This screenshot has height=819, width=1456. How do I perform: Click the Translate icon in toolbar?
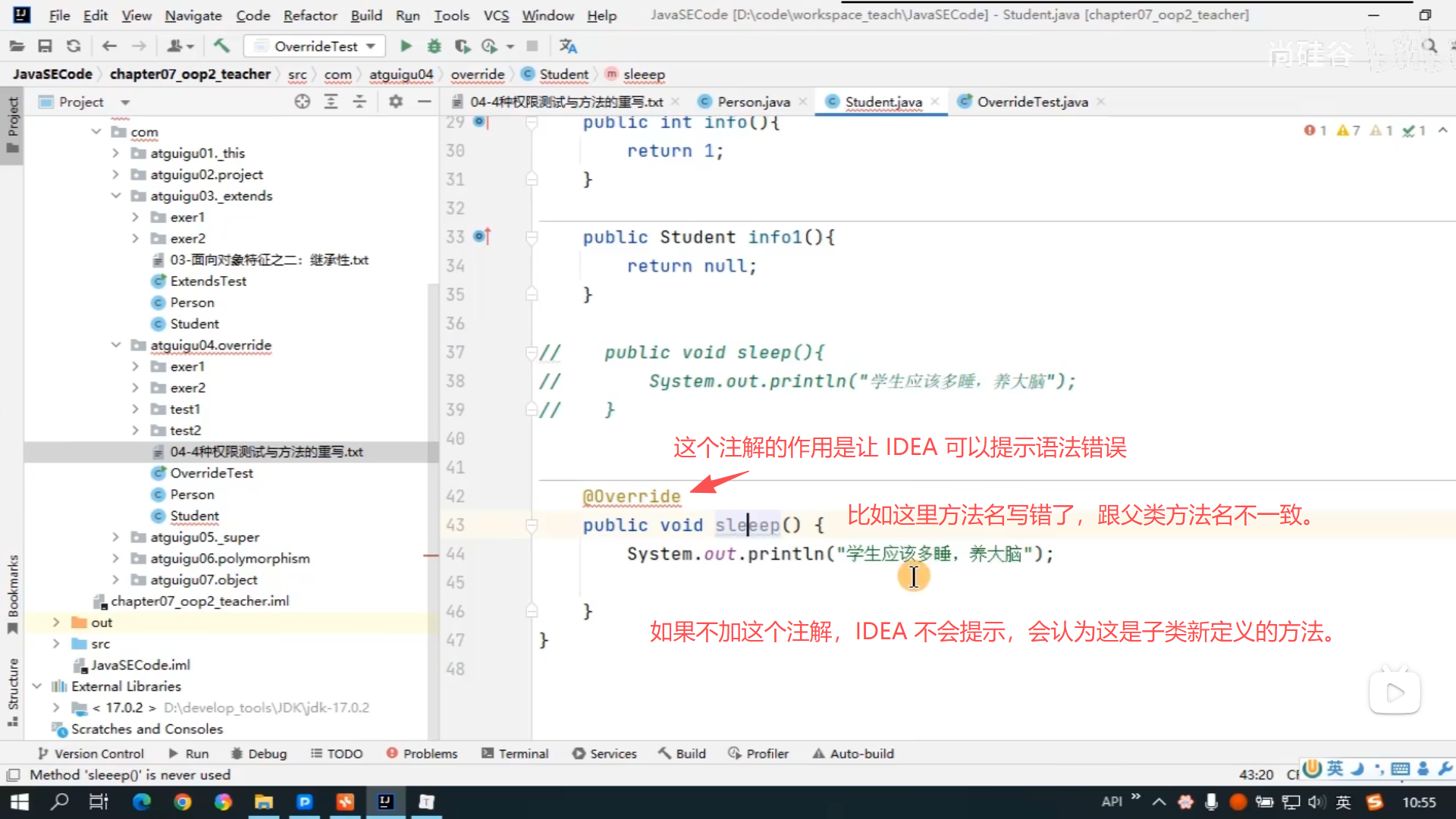(568, 46)
